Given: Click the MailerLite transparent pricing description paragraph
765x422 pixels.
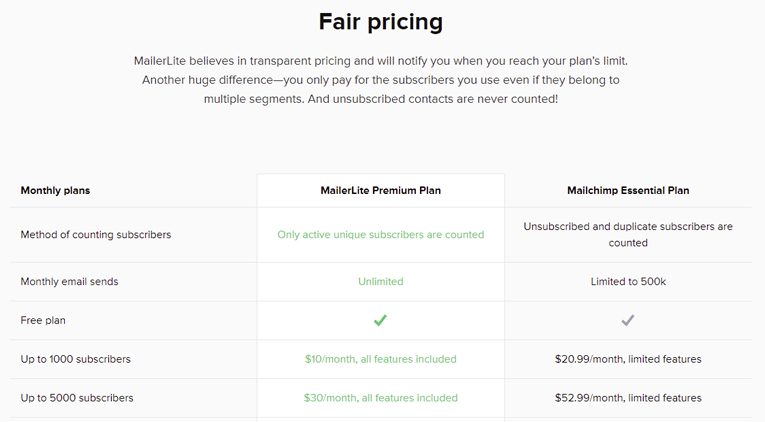Looking at the screenshot, I should tap(381, 80).
